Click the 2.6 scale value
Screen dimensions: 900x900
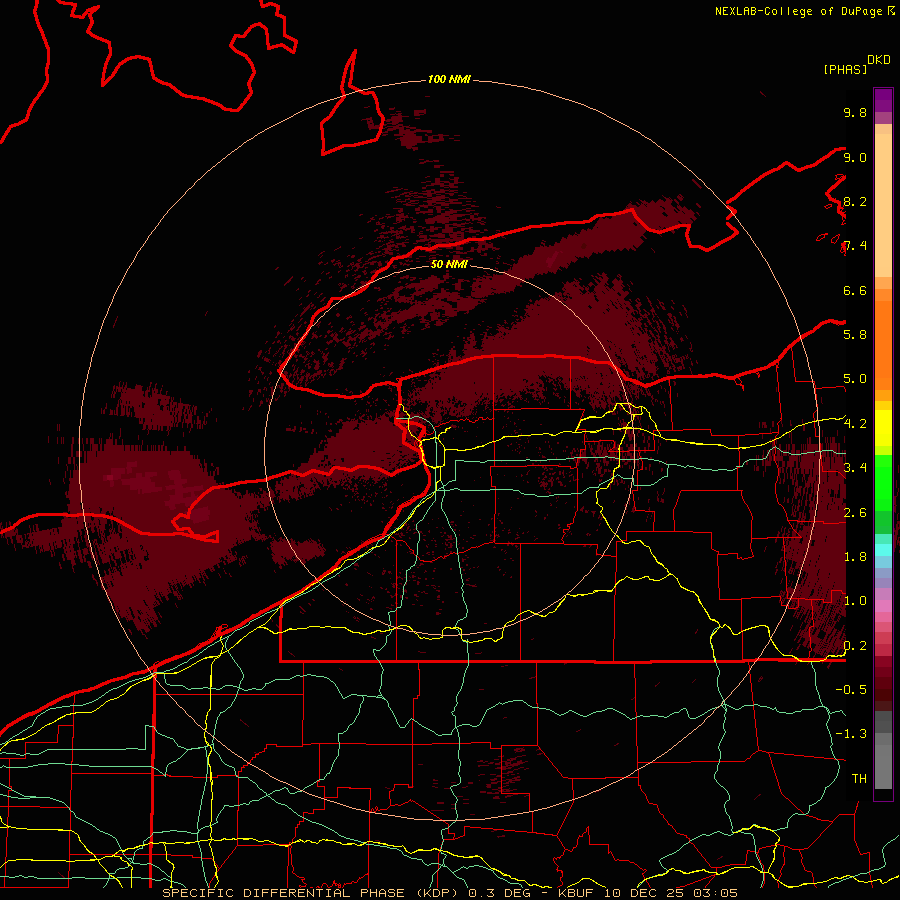pos(855,513)
